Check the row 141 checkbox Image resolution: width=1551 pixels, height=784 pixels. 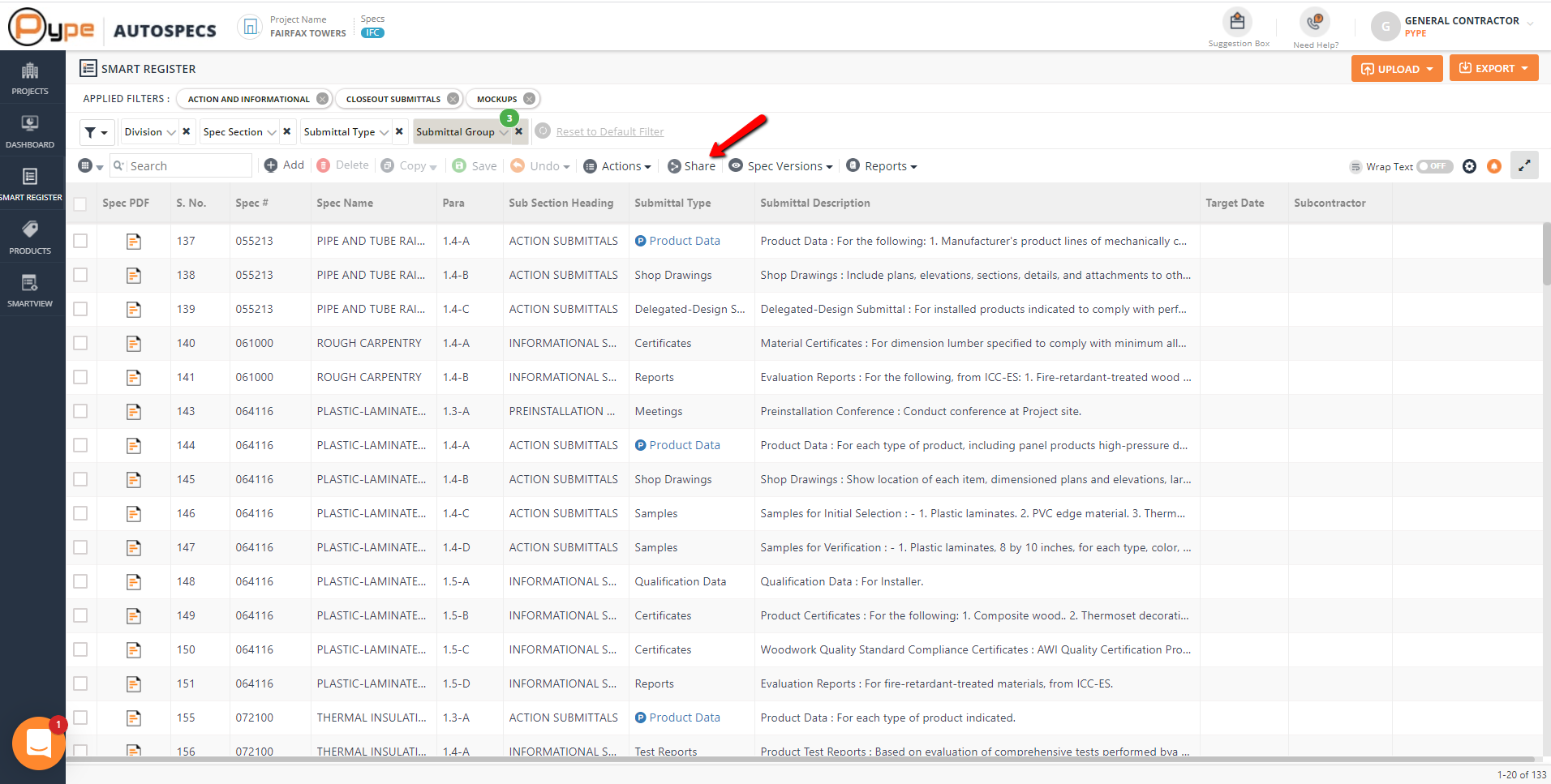coord(80,377)
